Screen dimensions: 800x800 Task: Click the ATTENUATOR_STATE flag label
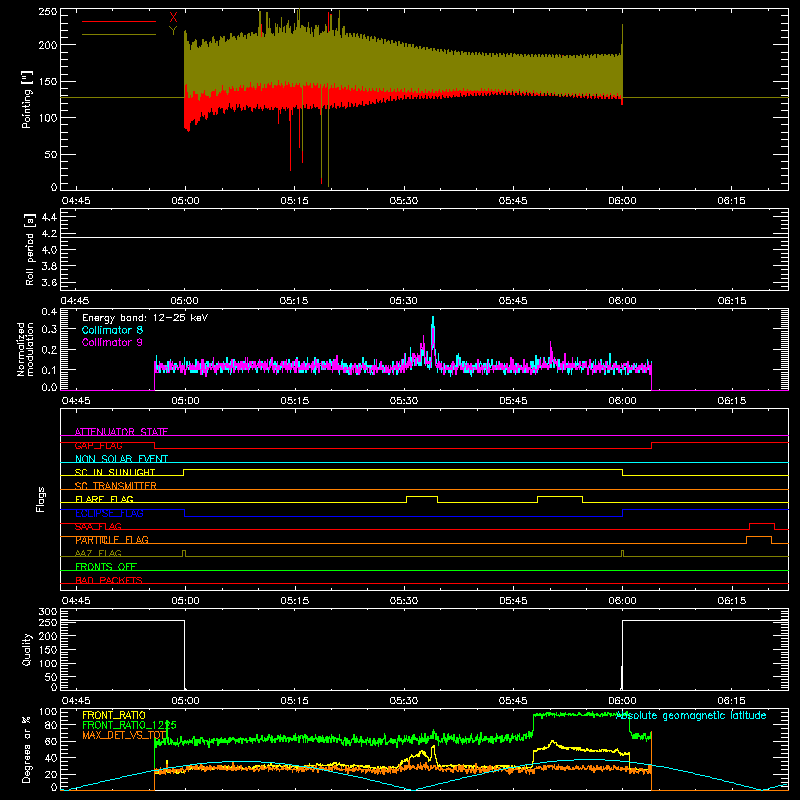pyautogui.click(x=121, y=432)
